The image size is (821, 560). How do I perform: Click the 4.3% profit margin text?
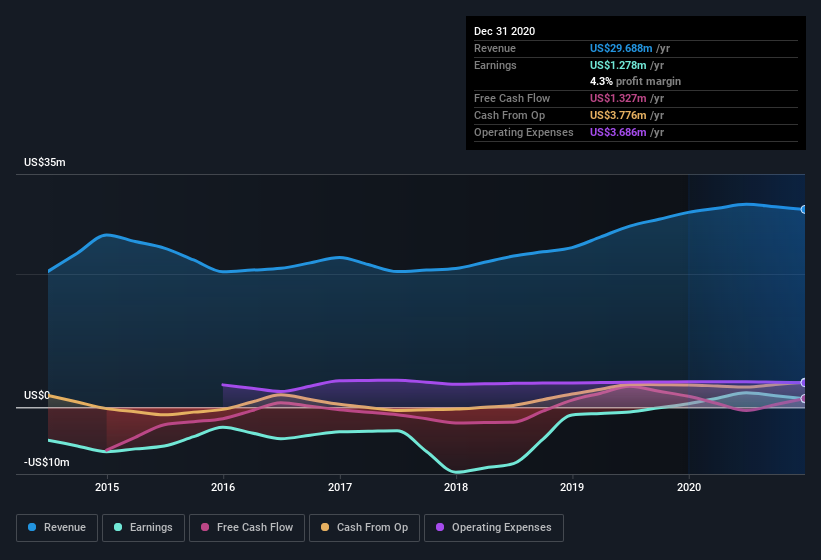pos(635,81)
